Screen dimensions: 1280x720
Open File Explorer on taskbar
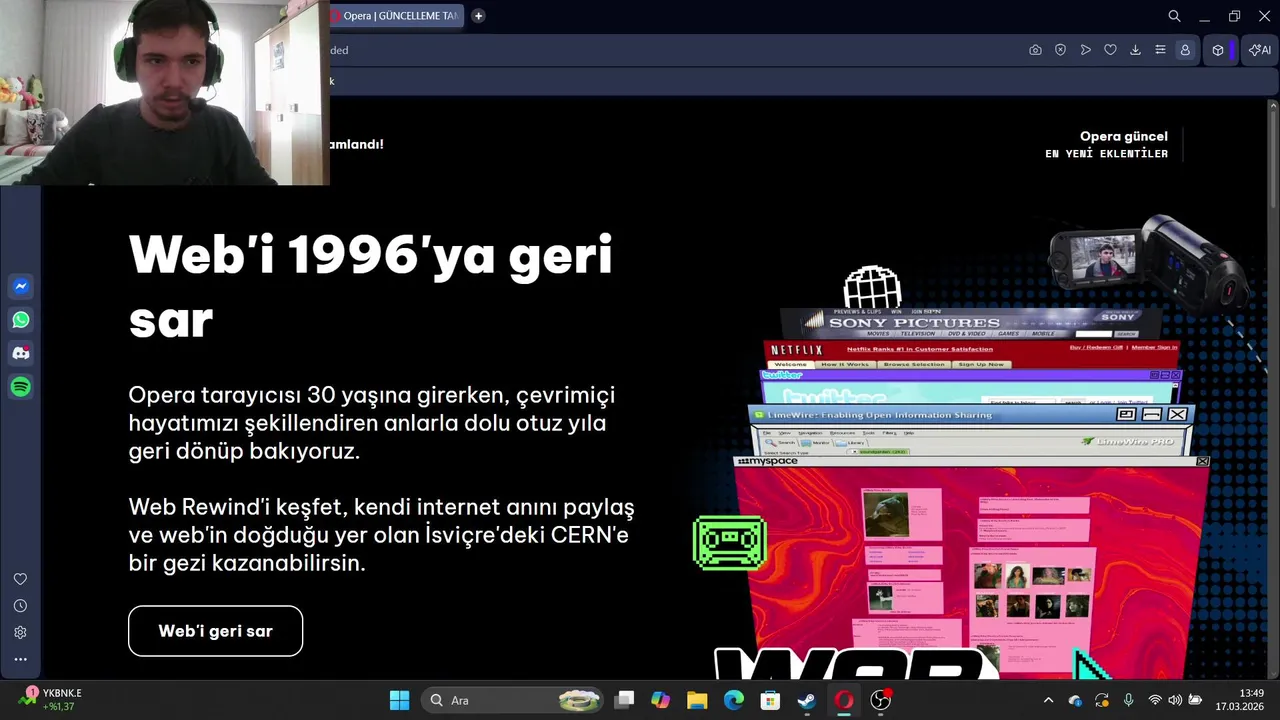click(697, 700)
